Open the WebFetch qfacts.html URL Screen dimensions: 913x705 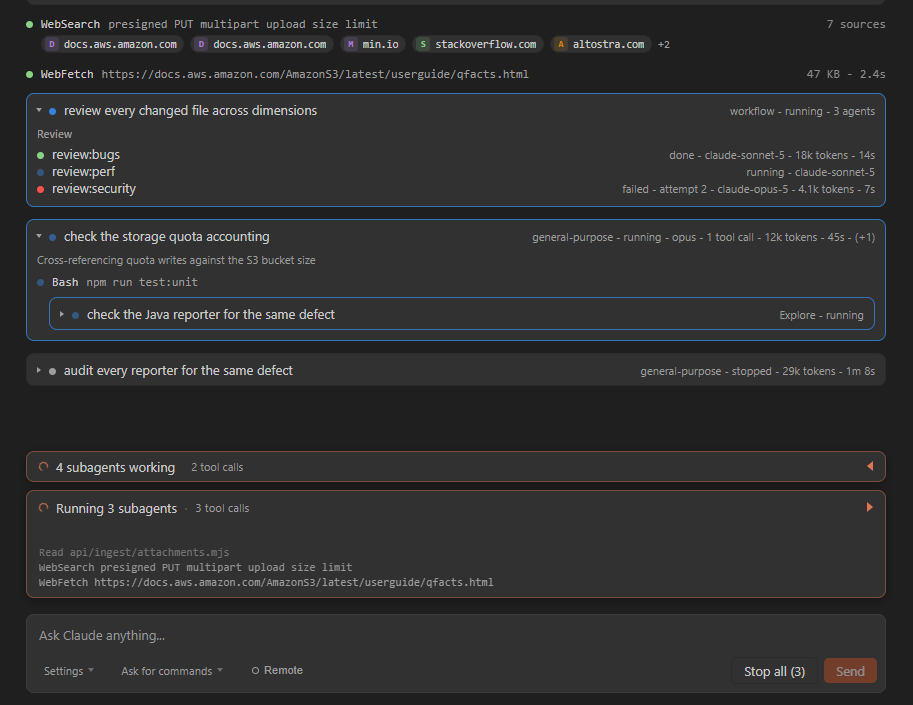coord(315,75)
